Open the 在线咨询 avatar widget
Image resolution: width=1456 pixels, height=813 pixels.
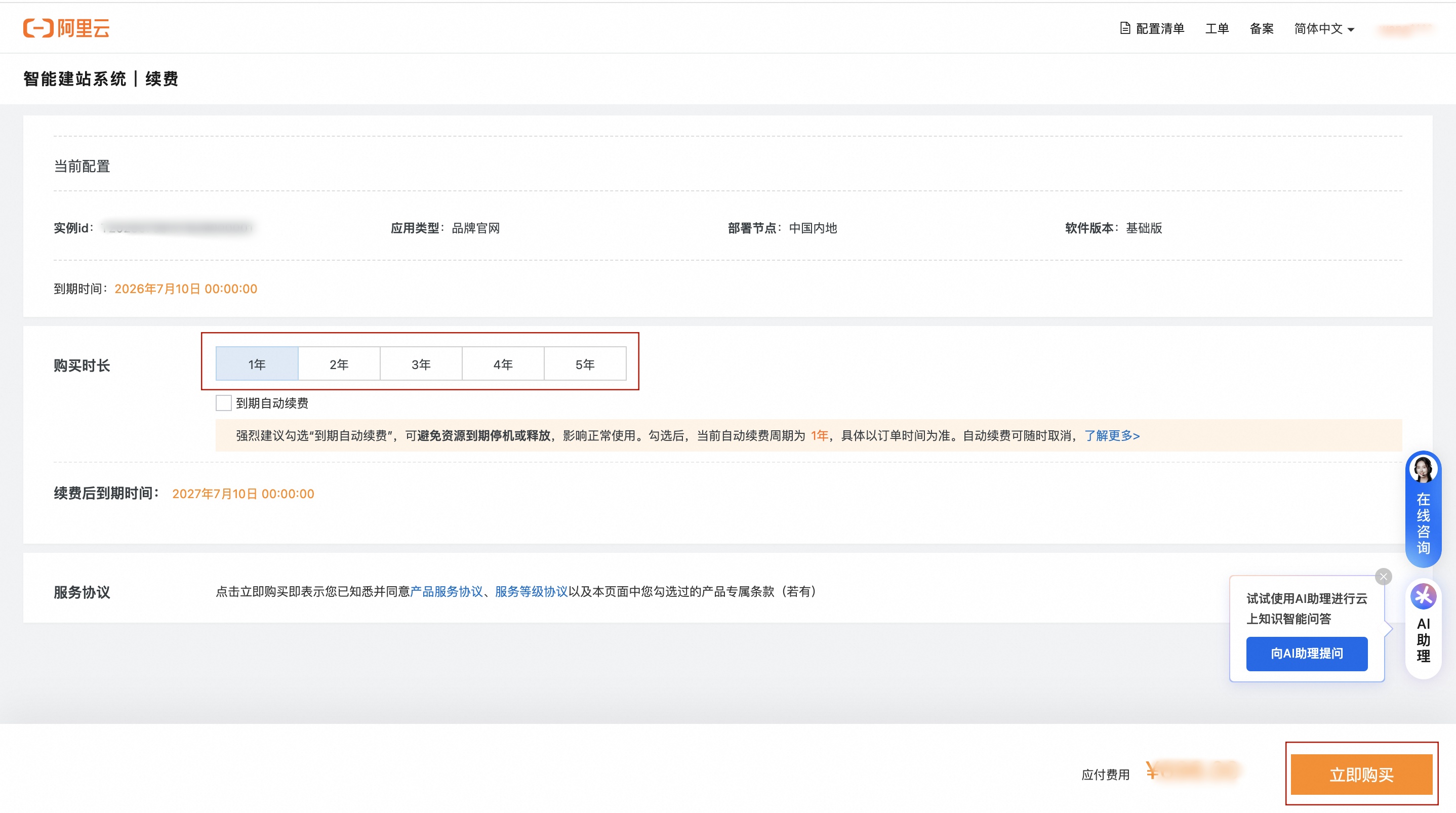tap(1423, 509)
